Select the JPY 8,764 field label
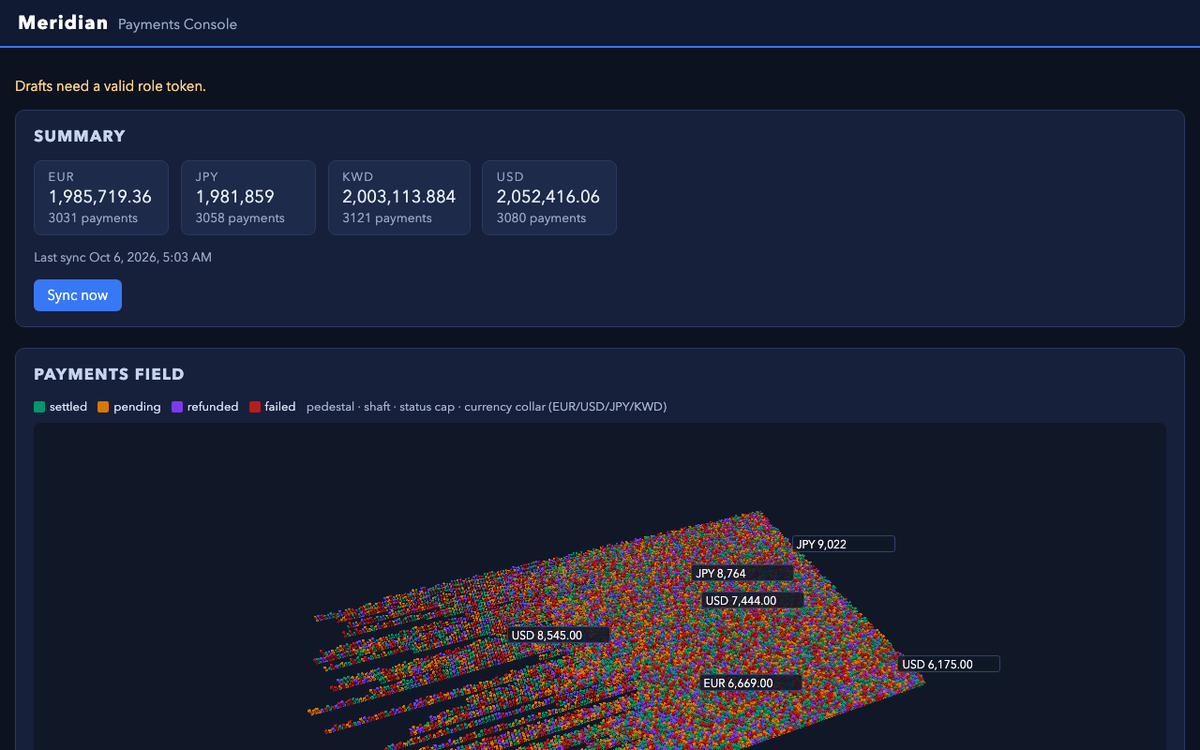 click(743, 573)
